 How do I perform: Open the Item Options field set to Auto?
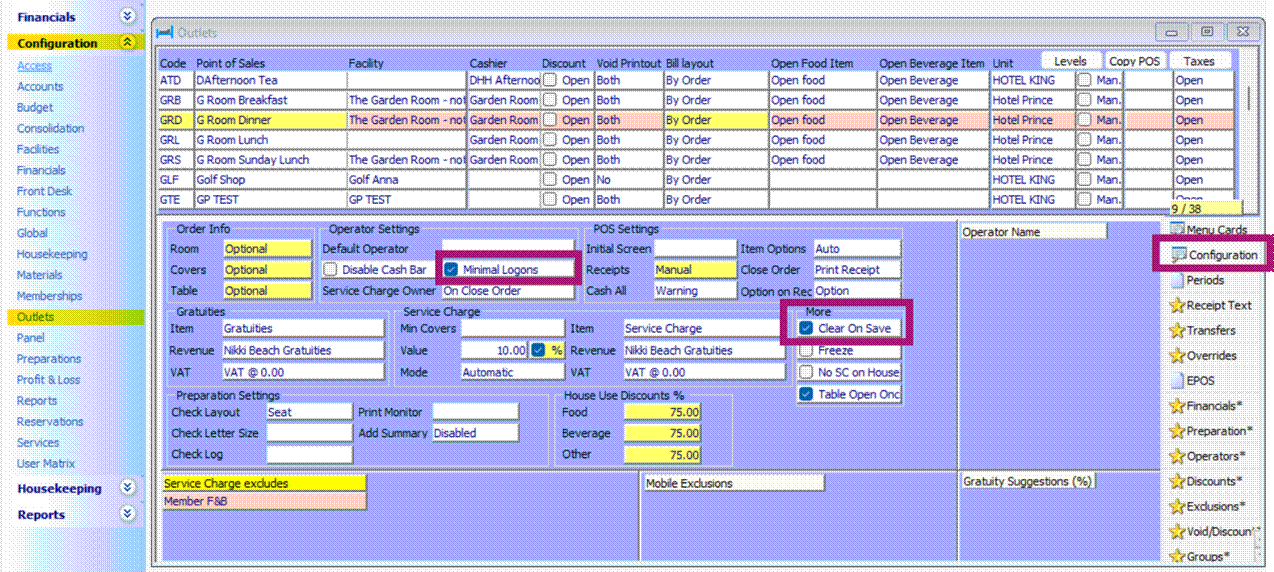tap(857, 249)
